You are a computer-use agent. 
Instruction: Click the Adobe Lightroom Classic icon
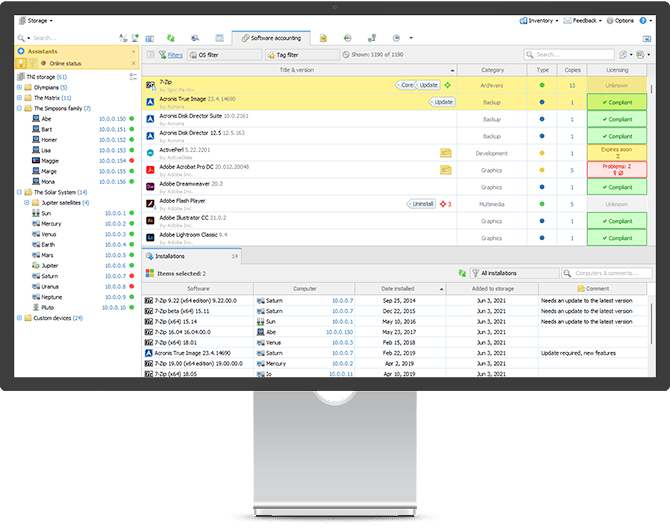[150, 238]
